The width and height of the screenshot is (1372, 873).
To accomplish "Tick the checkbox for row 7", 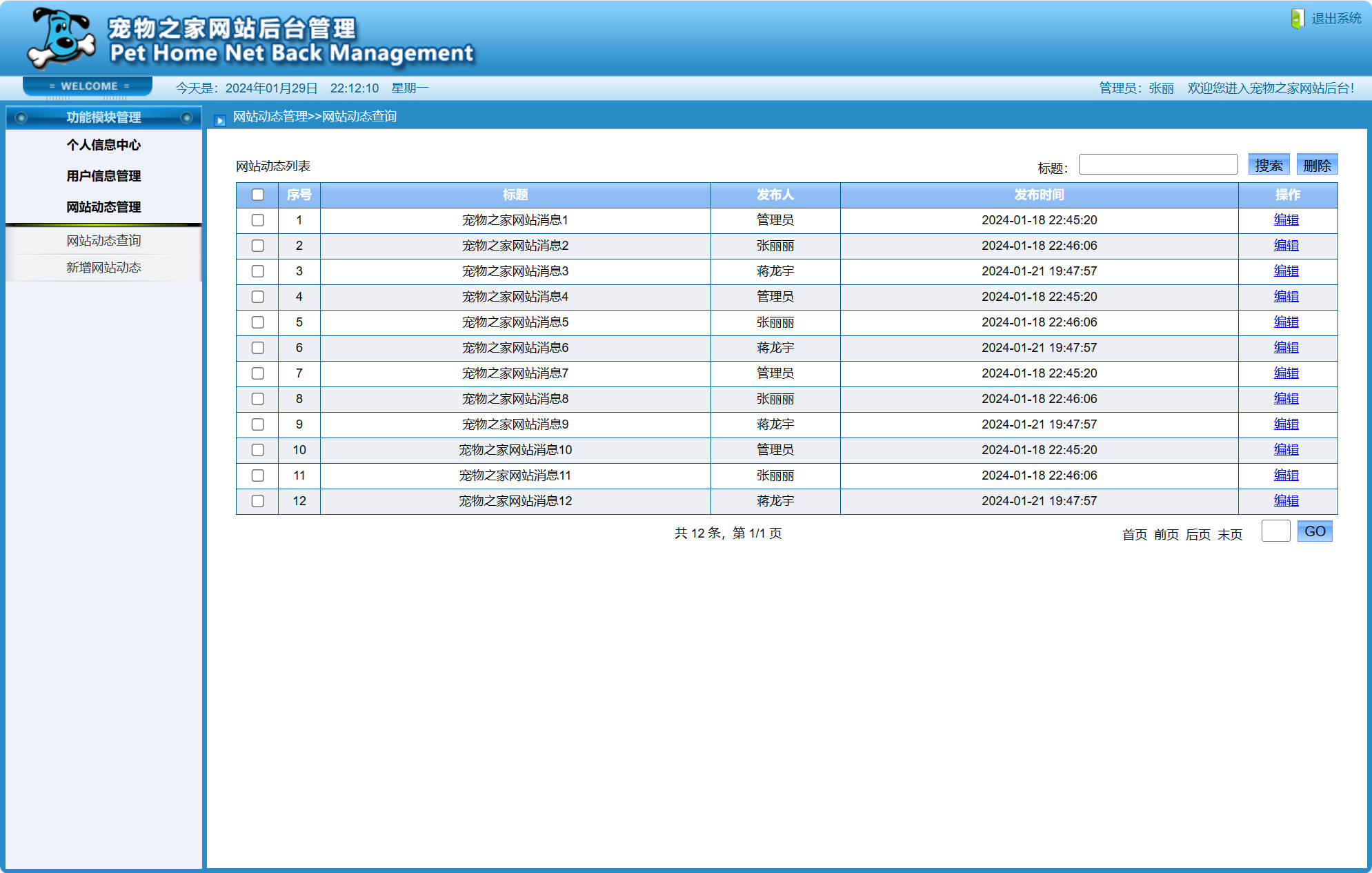I will [x=257, y=374].
